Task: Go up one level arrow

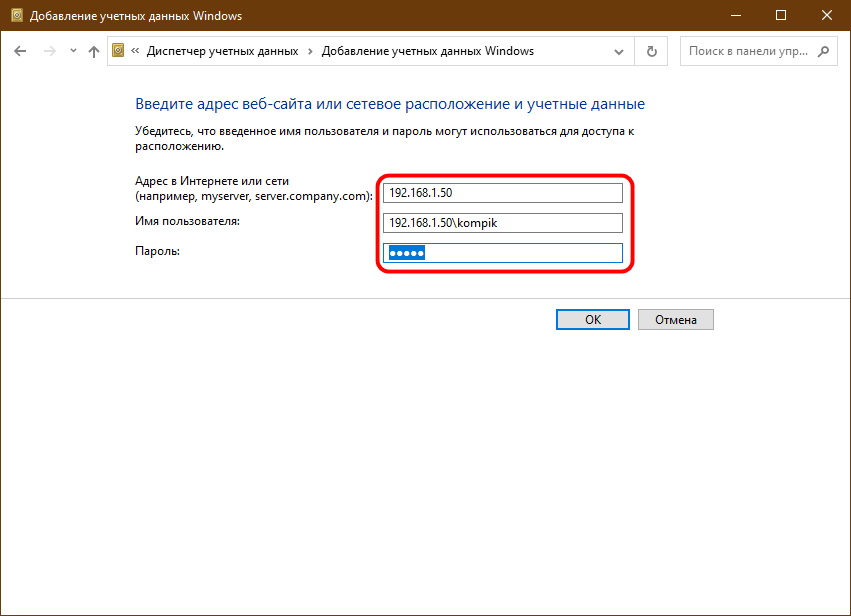Action: [94, 51]
